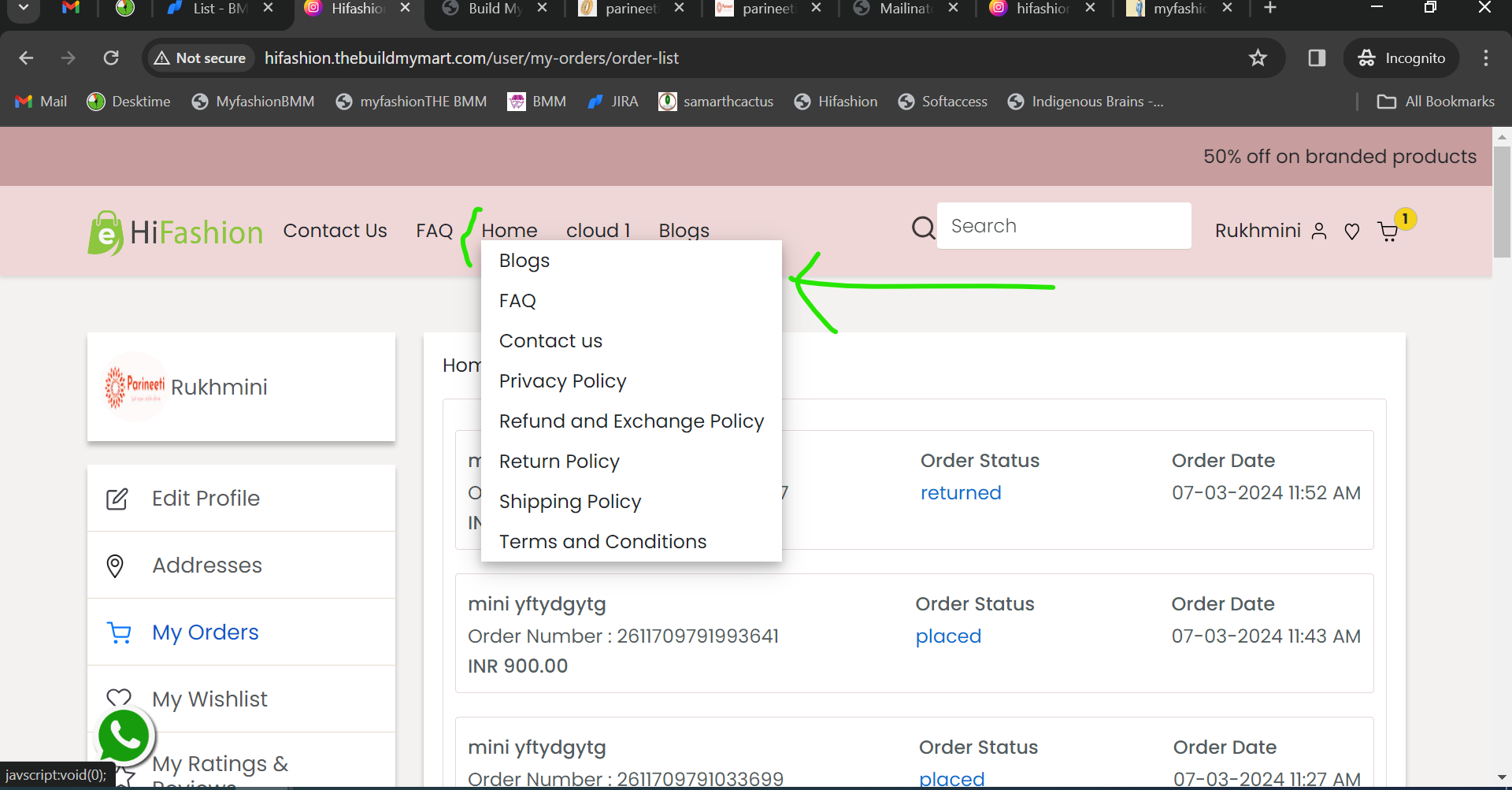Switch to the List - BM browser tab
The height and width of the screenshot is (790, 1512).
[x=220, y=8]
